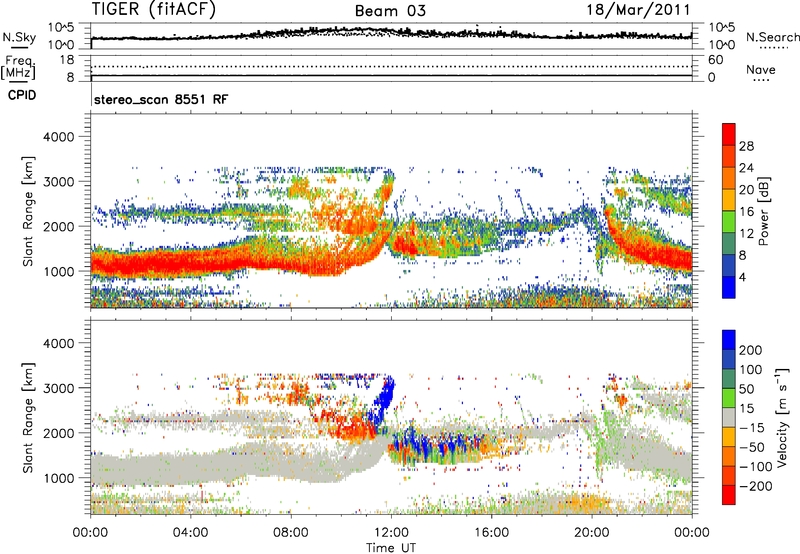Click '4000' on the velocity panel axis
The width and height of the screenshot is (800, 554).
[x=59, y=343]
